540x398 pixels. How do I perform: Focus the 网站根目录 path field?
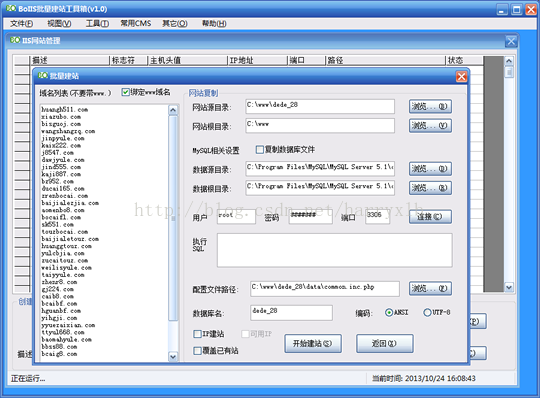[x=320, y=126]
